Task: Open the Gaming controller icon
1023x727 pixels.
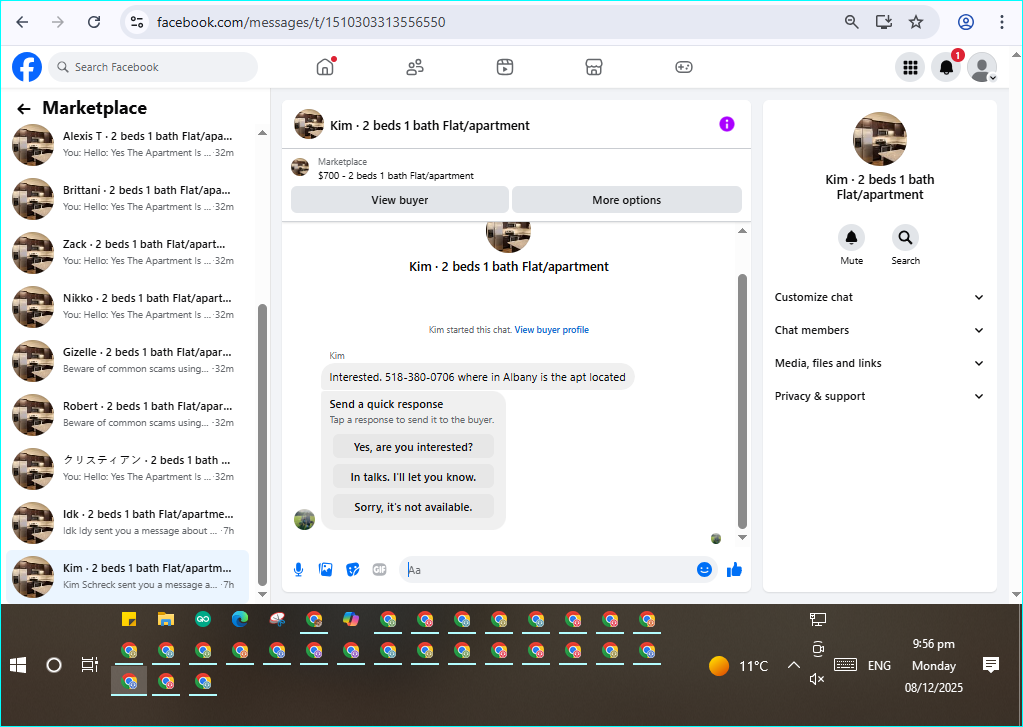Action: click(684, 67)
